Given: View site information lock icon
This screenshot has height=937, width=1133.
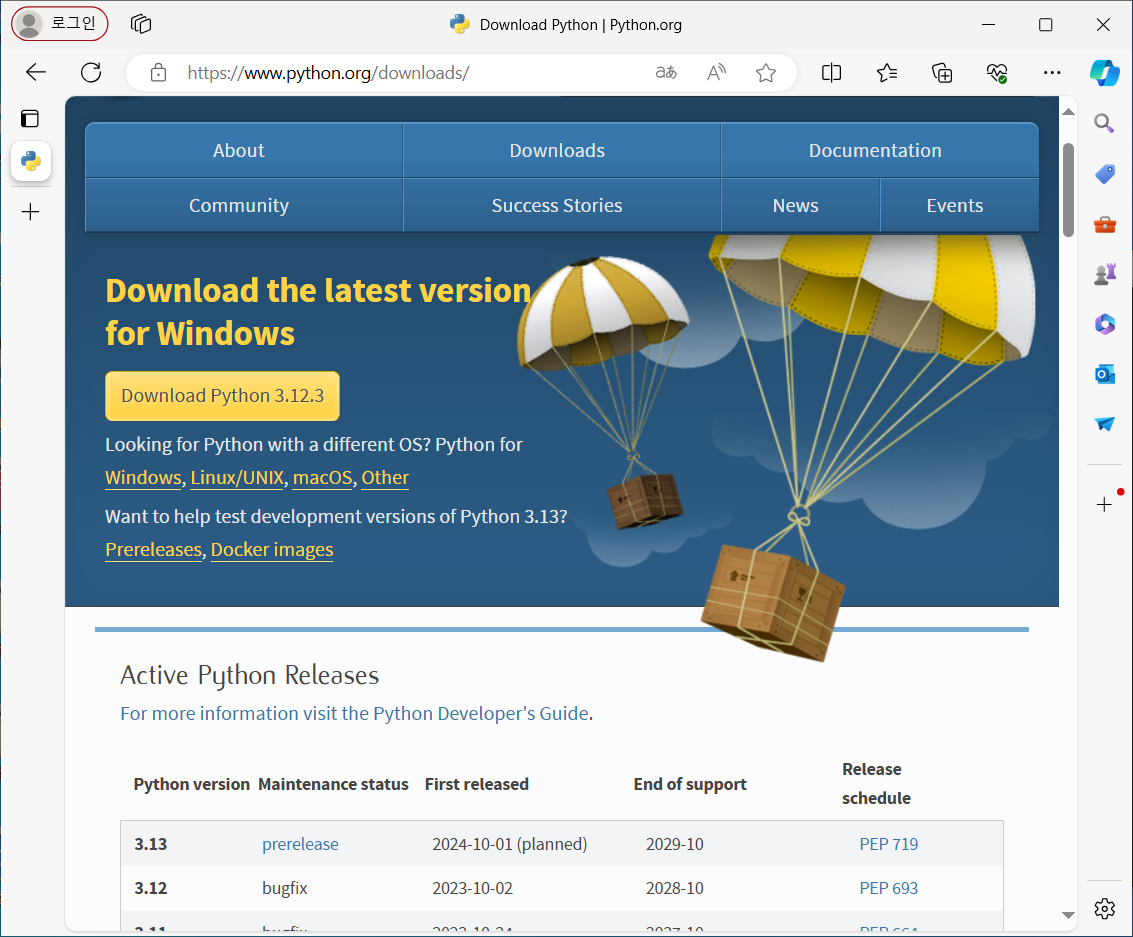Looking at the screenshot, I should (158, 72).
